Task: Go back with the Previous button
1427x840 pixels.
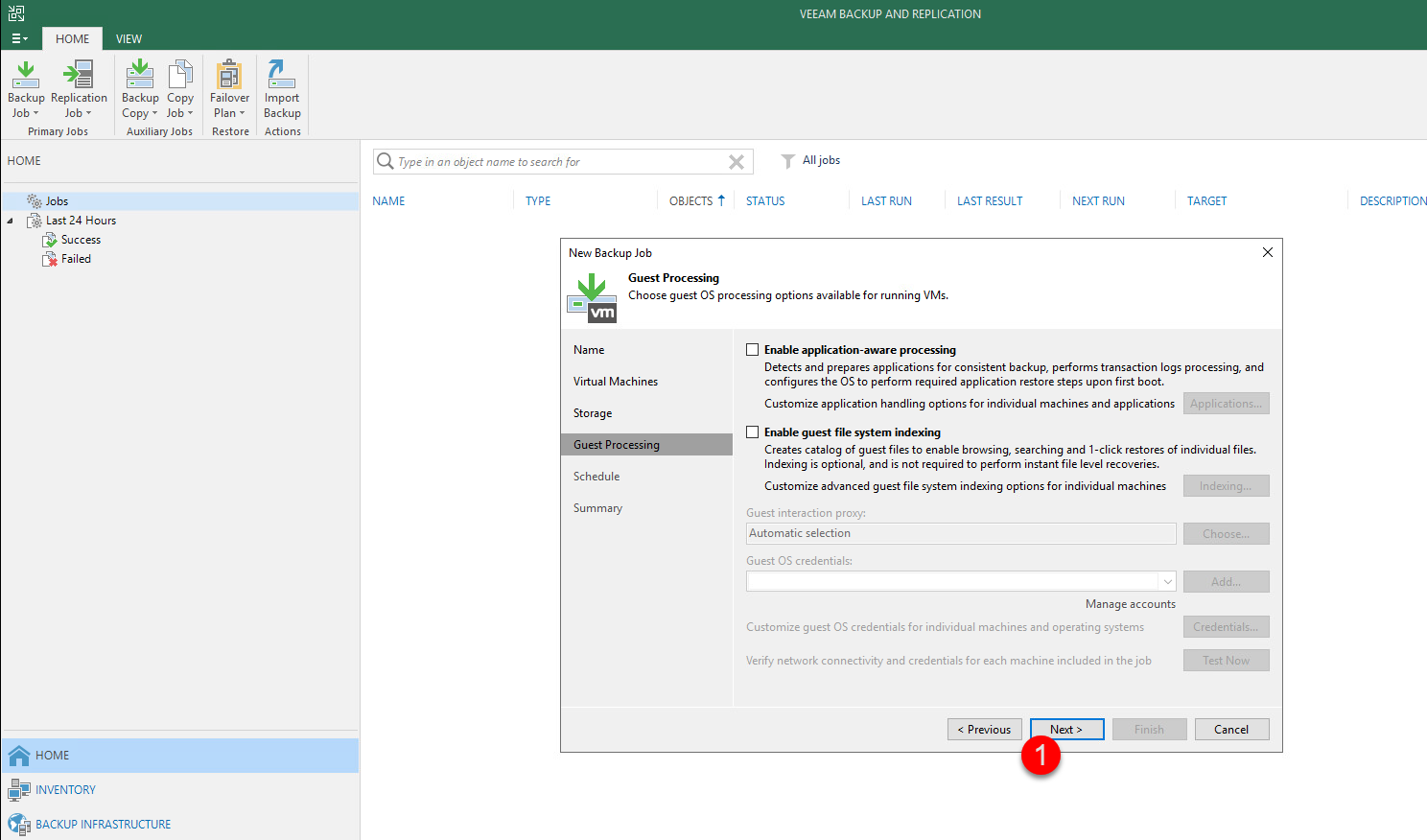Action: [x=985, y=730]
